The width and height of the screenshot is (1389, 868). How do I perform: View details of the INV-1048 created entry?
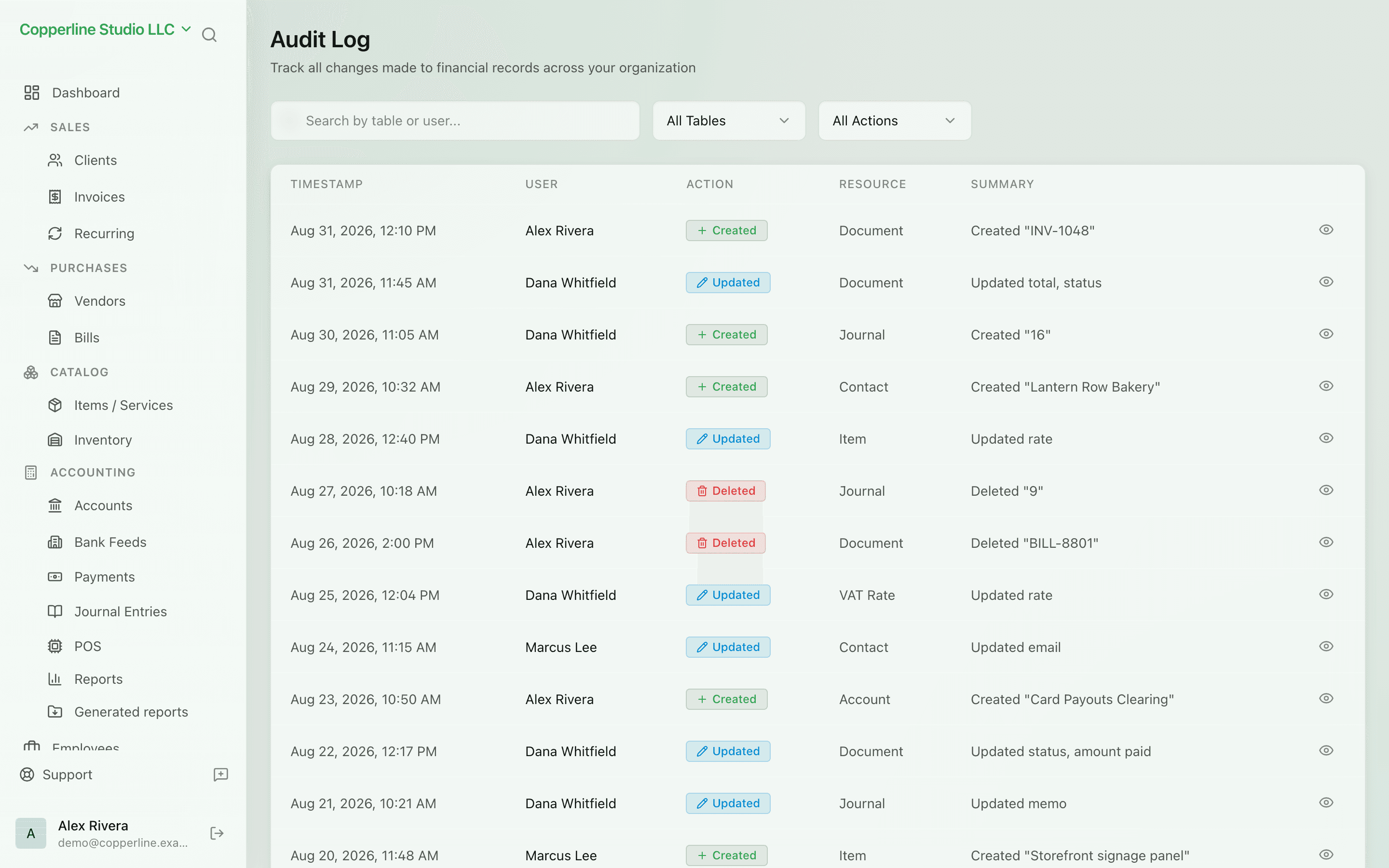1326,230
